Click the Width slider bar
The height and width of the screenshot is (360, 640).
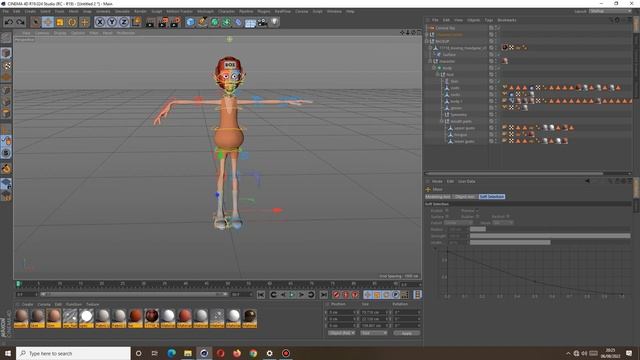point(550,242)
